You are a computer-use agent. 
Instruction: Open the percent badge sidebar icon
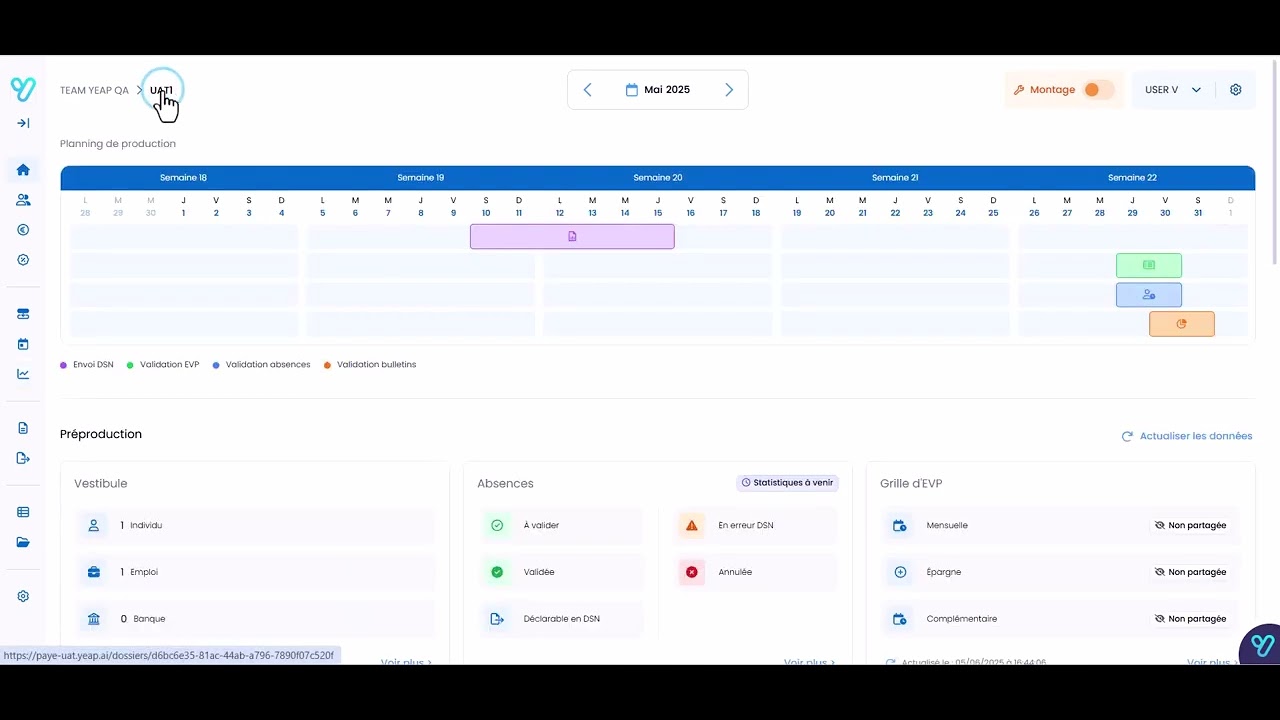[x=23, y=260]
